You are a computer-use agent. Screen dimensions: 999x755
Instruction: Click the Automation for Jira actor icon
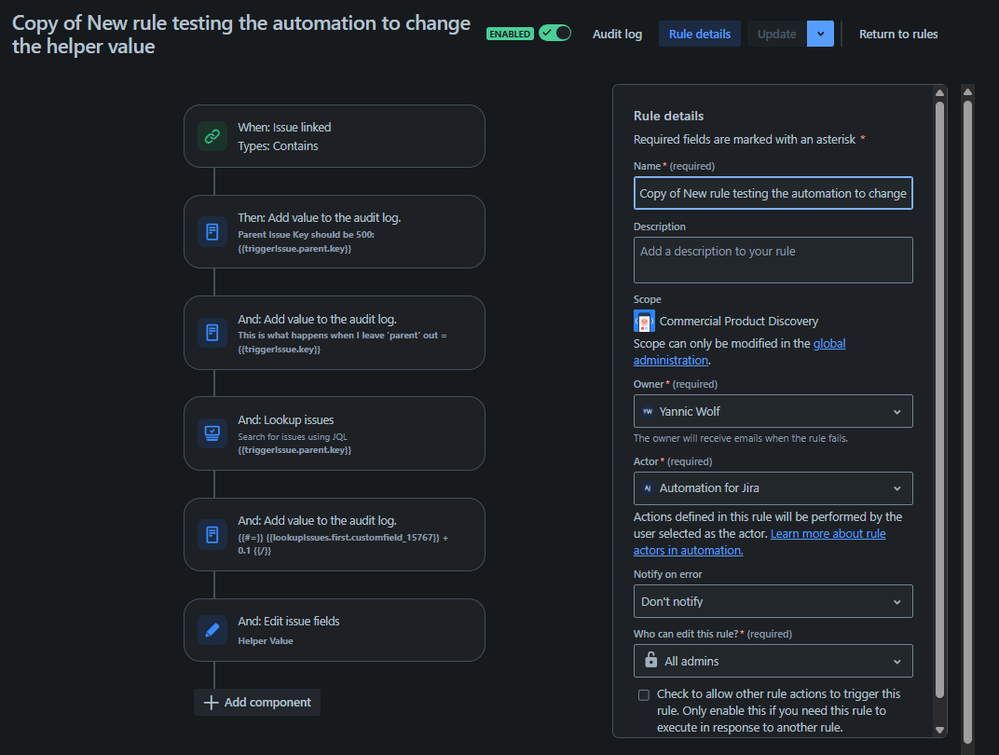tap(648, 488)
